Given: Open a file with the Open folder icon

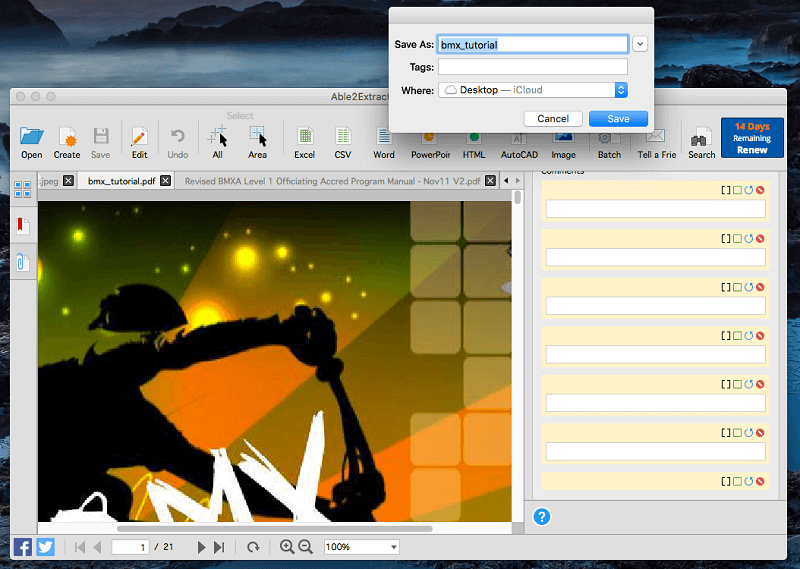Looking at the screenshot, I should (32, 142).
